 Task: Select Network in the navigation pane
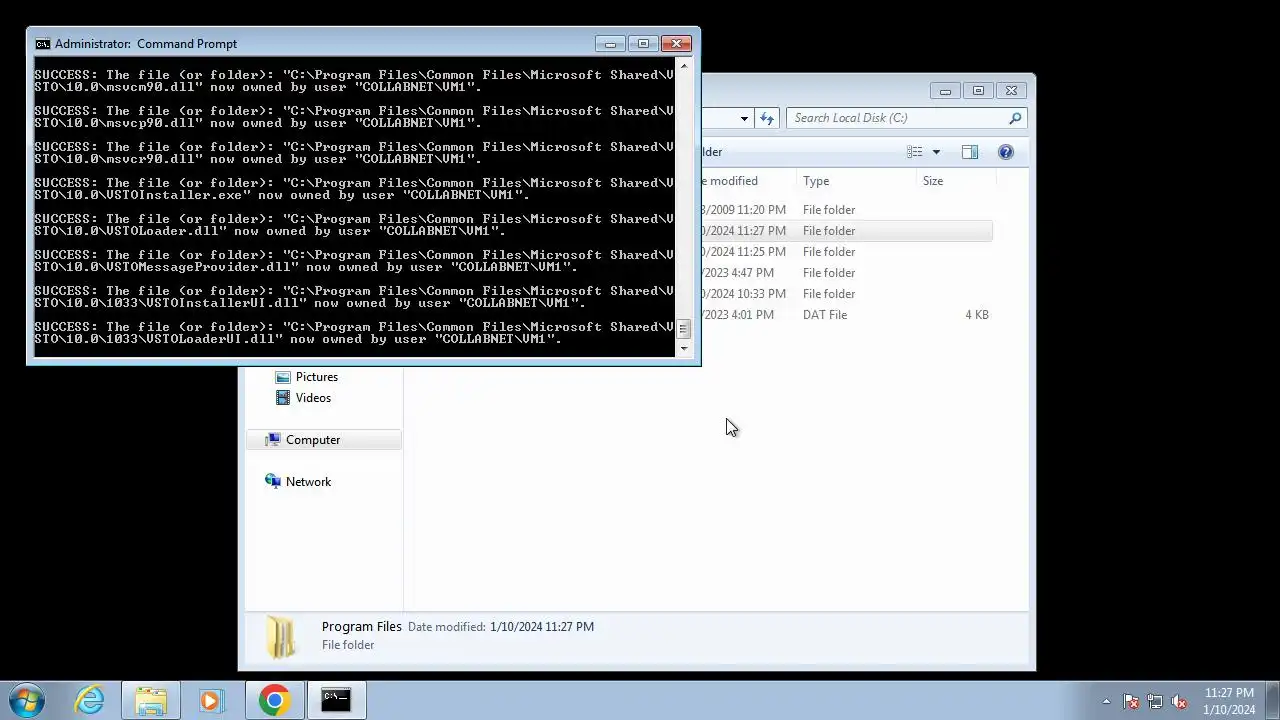point(308,482)
